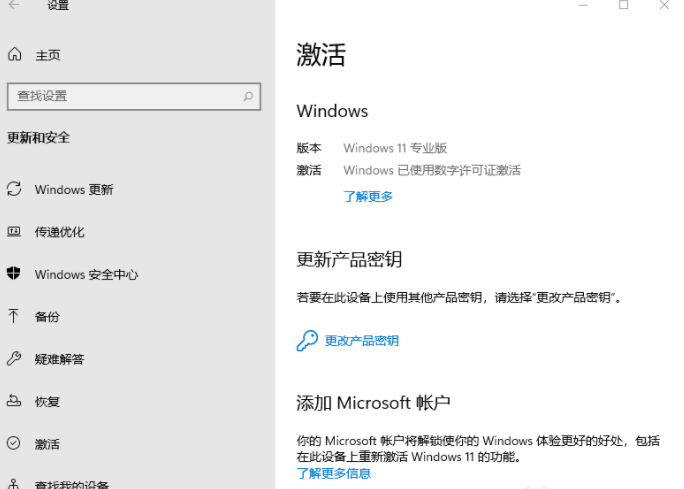Image resolution: width=684 pixels, height=489 pixels.
Task: Click the 了解更多 link under activation status
Action: coord(368,197)
